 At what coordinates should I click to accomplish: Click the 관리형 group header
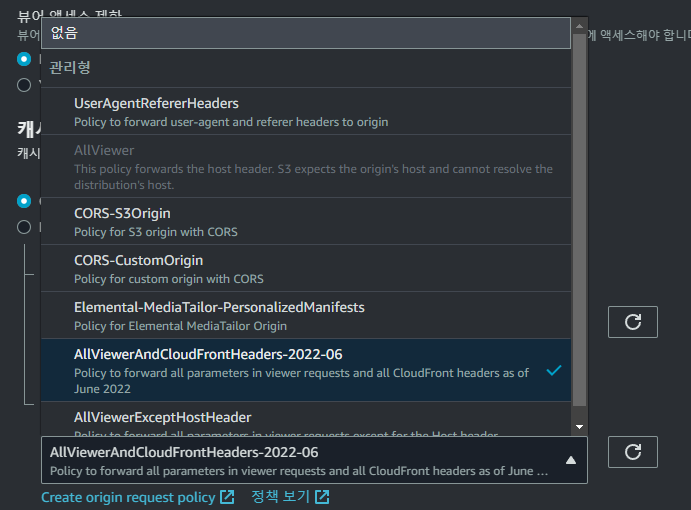pos(70,67)
